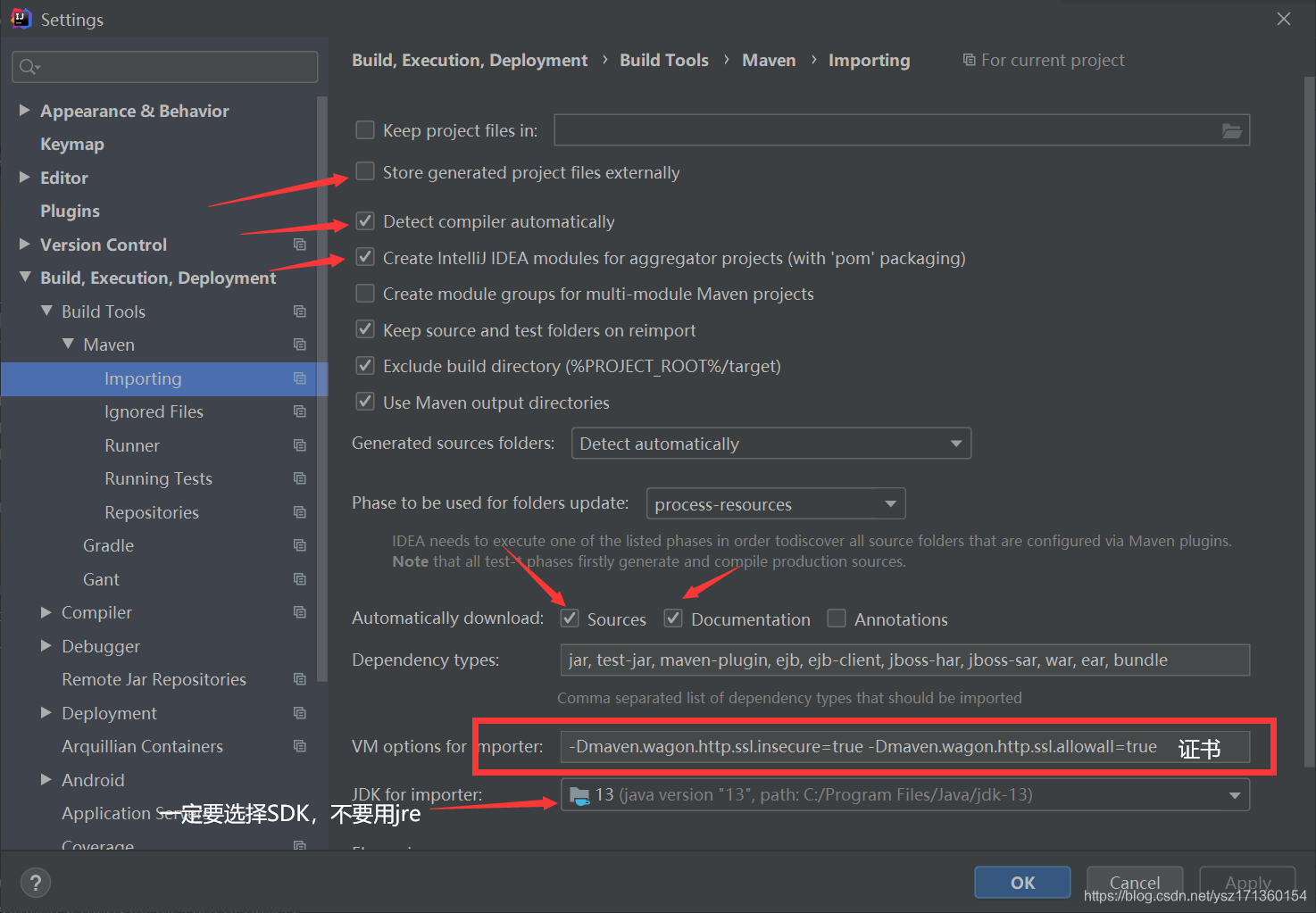1316x913 pixels.
Task: Toggle automatic download of Documentation
Action: point(673,618)
